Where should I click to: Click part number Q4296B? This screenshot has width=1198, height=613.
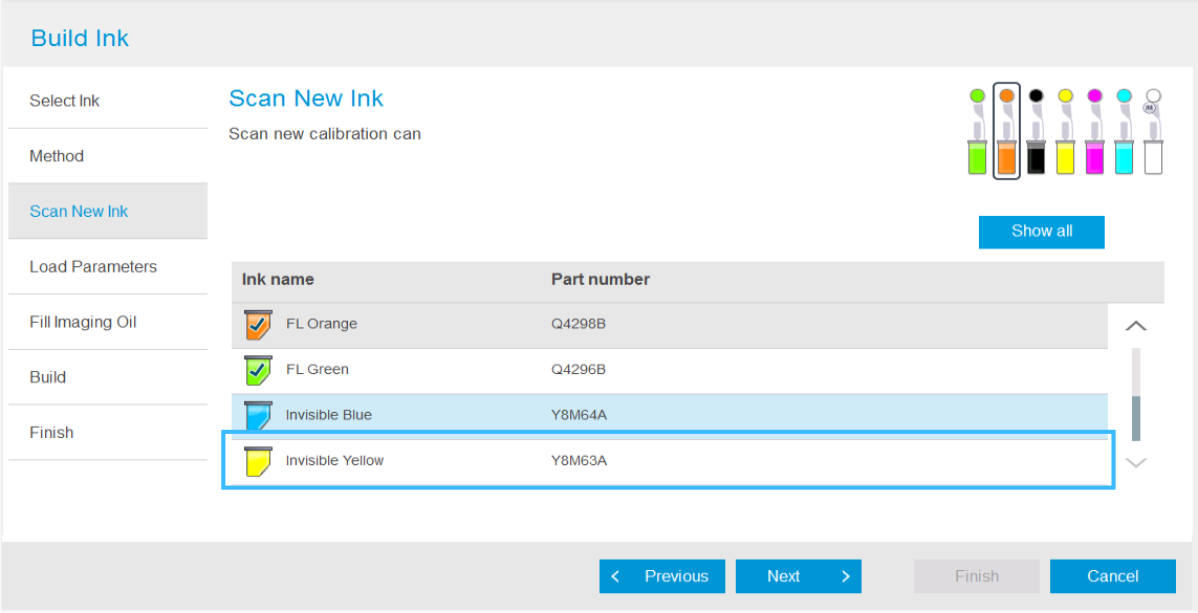pyautogui.click(x=578, y=370)
